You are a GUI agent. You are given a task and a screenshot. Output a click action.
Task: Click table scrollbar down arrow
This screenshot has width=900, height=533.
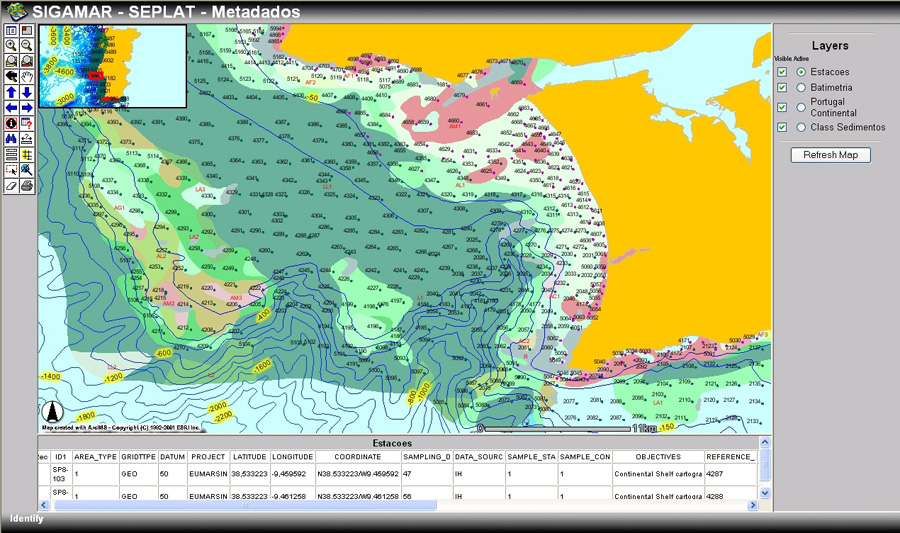tap(765, 493)
